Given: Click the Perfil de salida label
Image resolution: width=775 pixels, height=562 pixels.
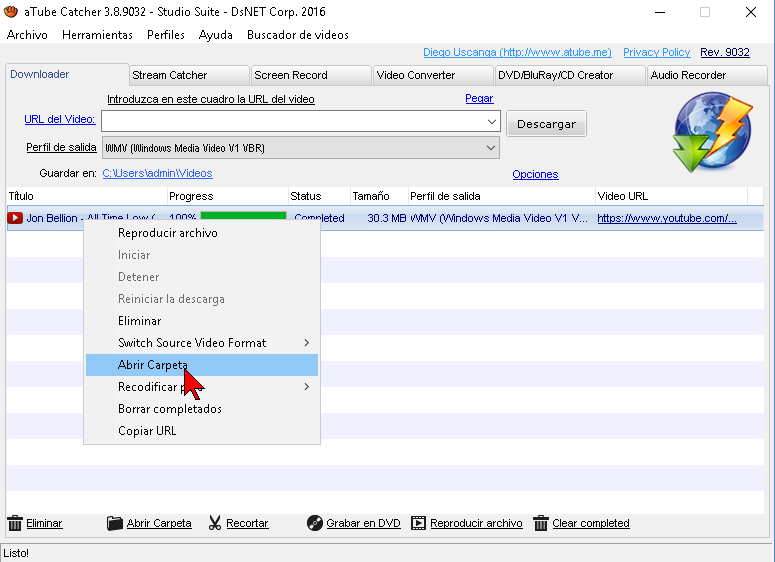Looking at the screenshot, I should tap(61, 147).
